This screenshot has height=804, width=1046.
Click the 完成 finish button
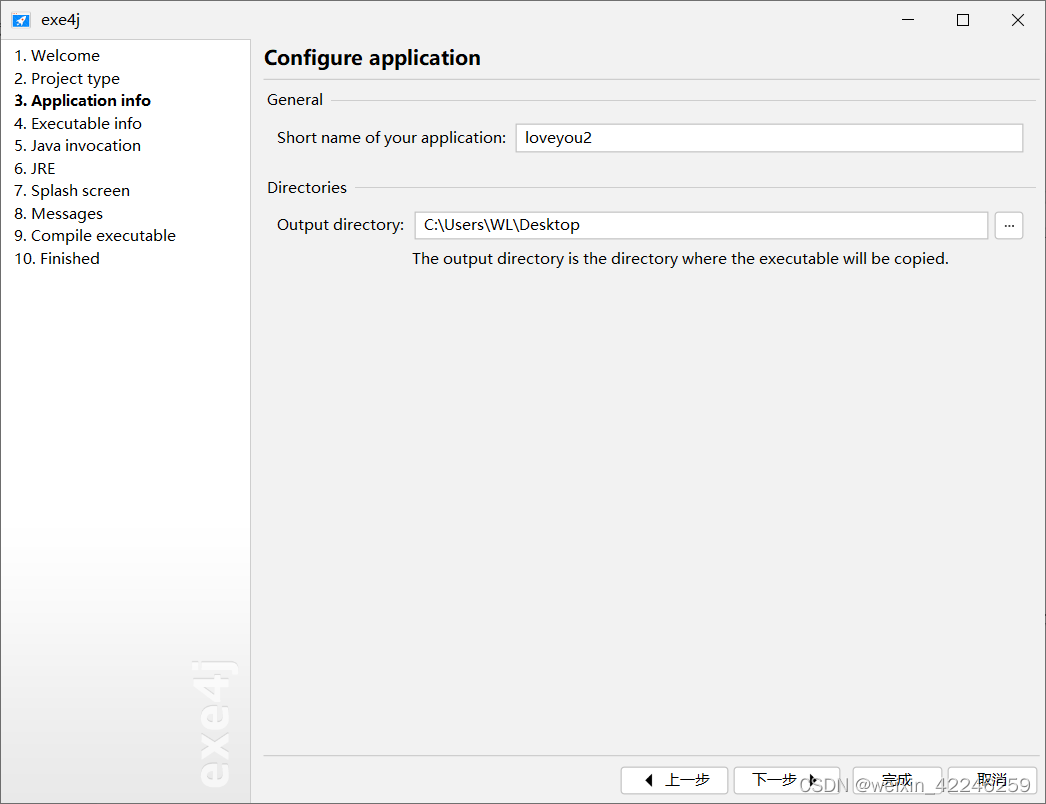tap(897, 780)
